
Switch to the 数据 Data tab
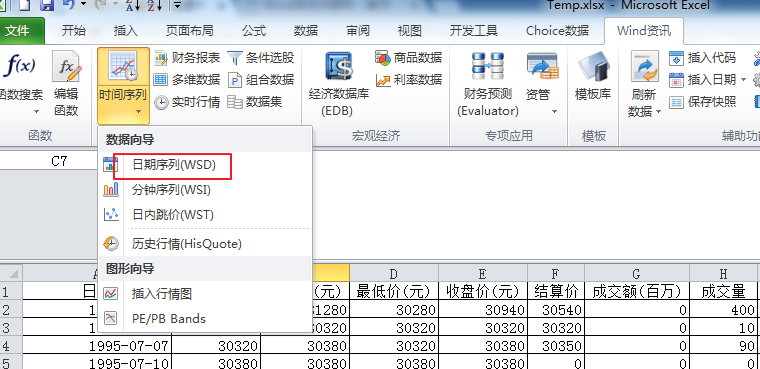[x=306, y=31]
